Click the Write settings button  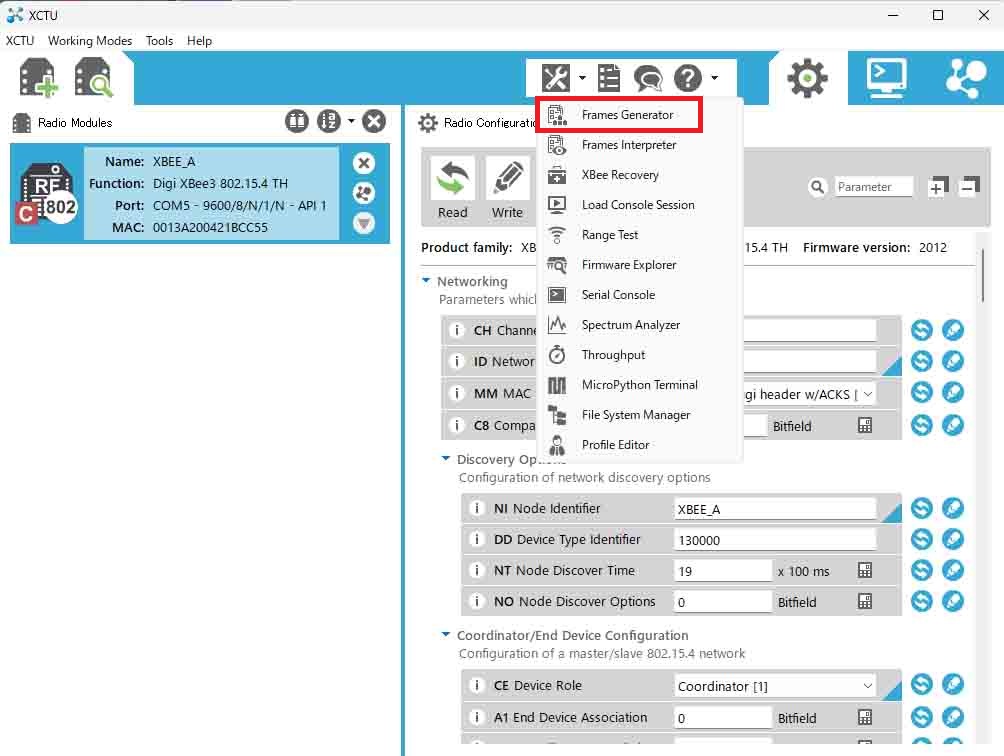coord(507,189)
